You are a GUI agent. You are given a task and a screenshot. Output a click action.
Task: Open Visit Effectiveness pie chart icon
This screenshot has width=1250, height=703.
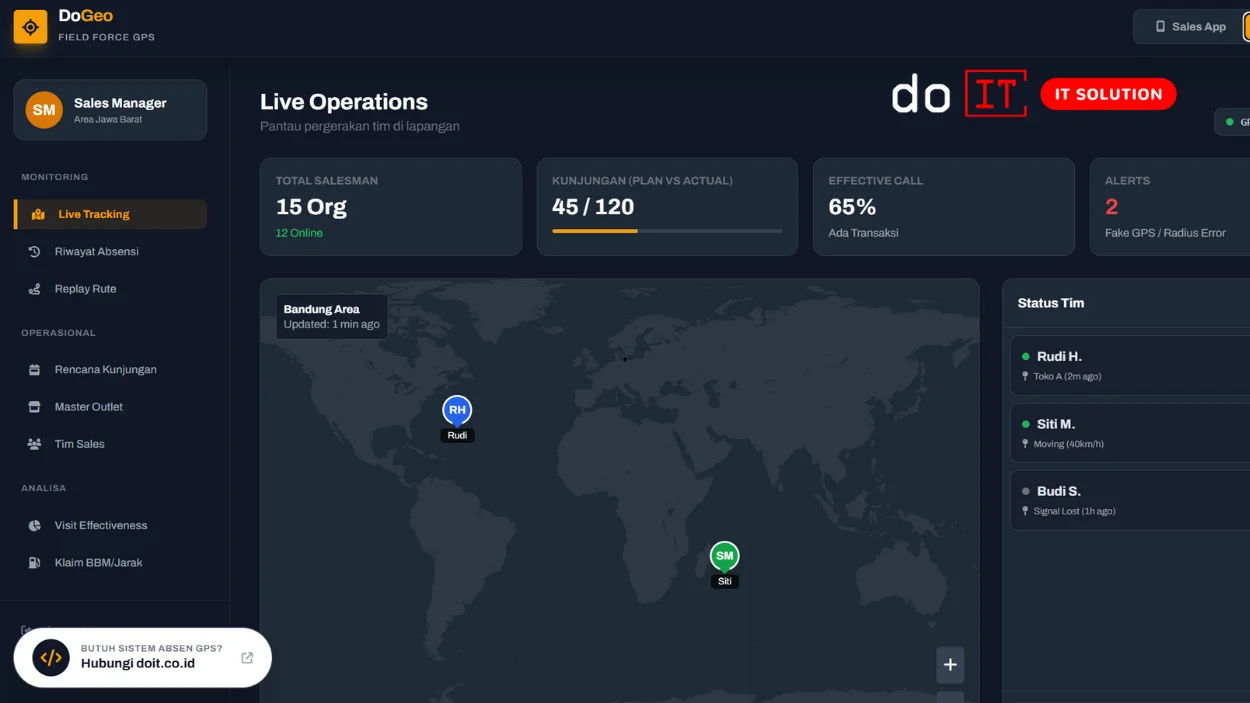tap(34, 526)
